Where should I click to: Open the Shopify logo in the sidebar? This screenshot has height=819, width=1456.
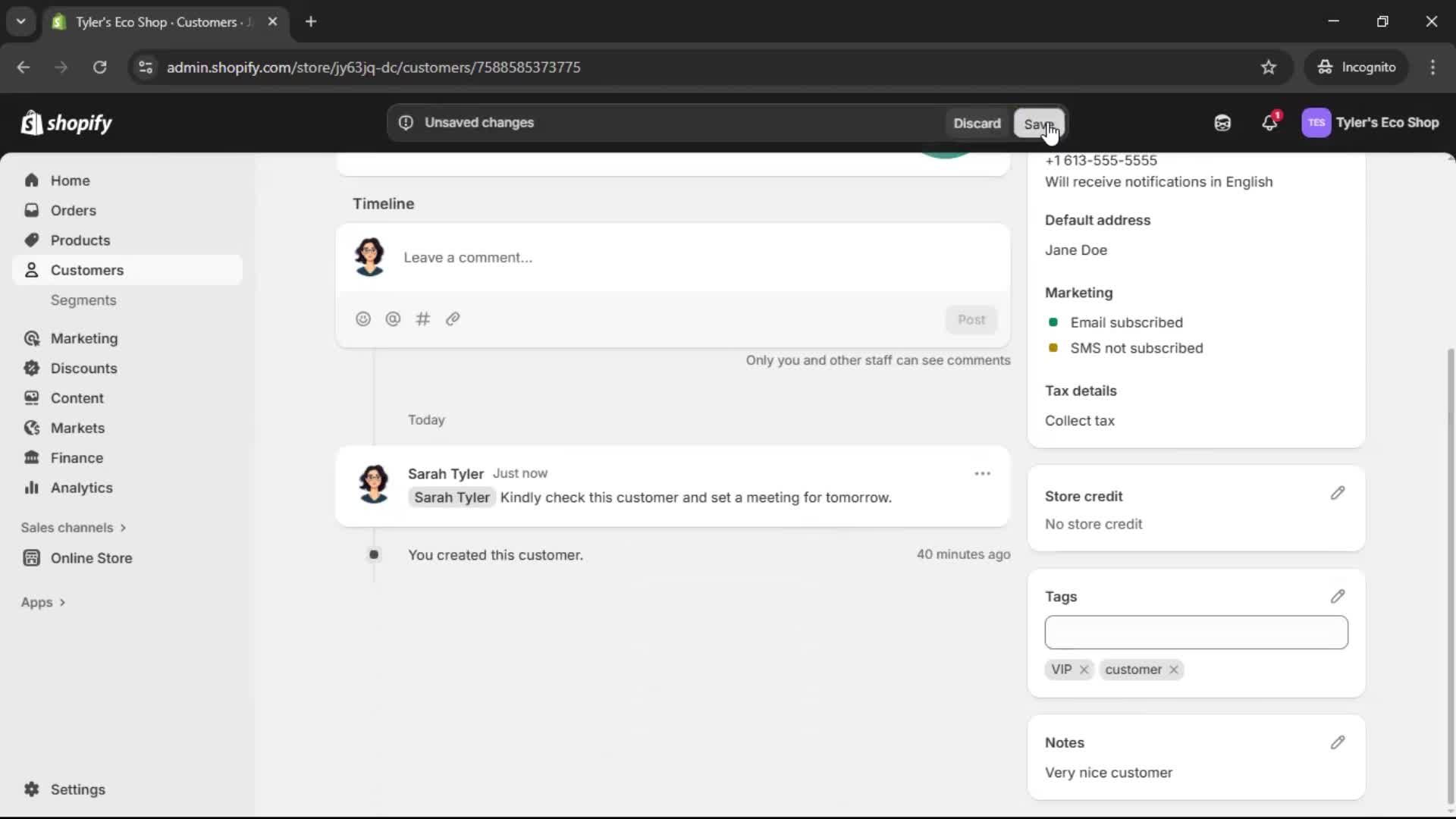67,123
